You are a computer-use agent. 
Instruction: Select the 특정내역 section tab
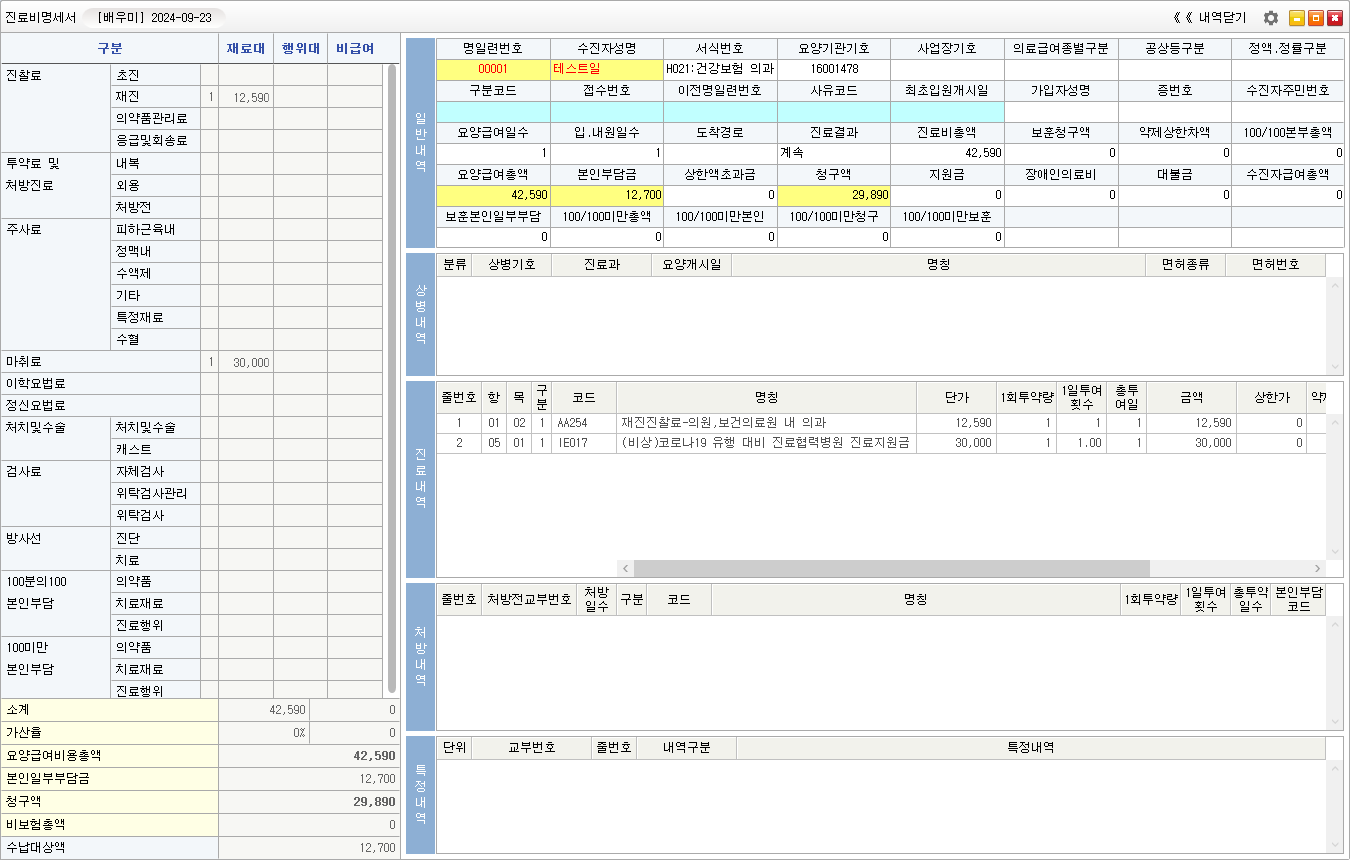tap(421, 795)
